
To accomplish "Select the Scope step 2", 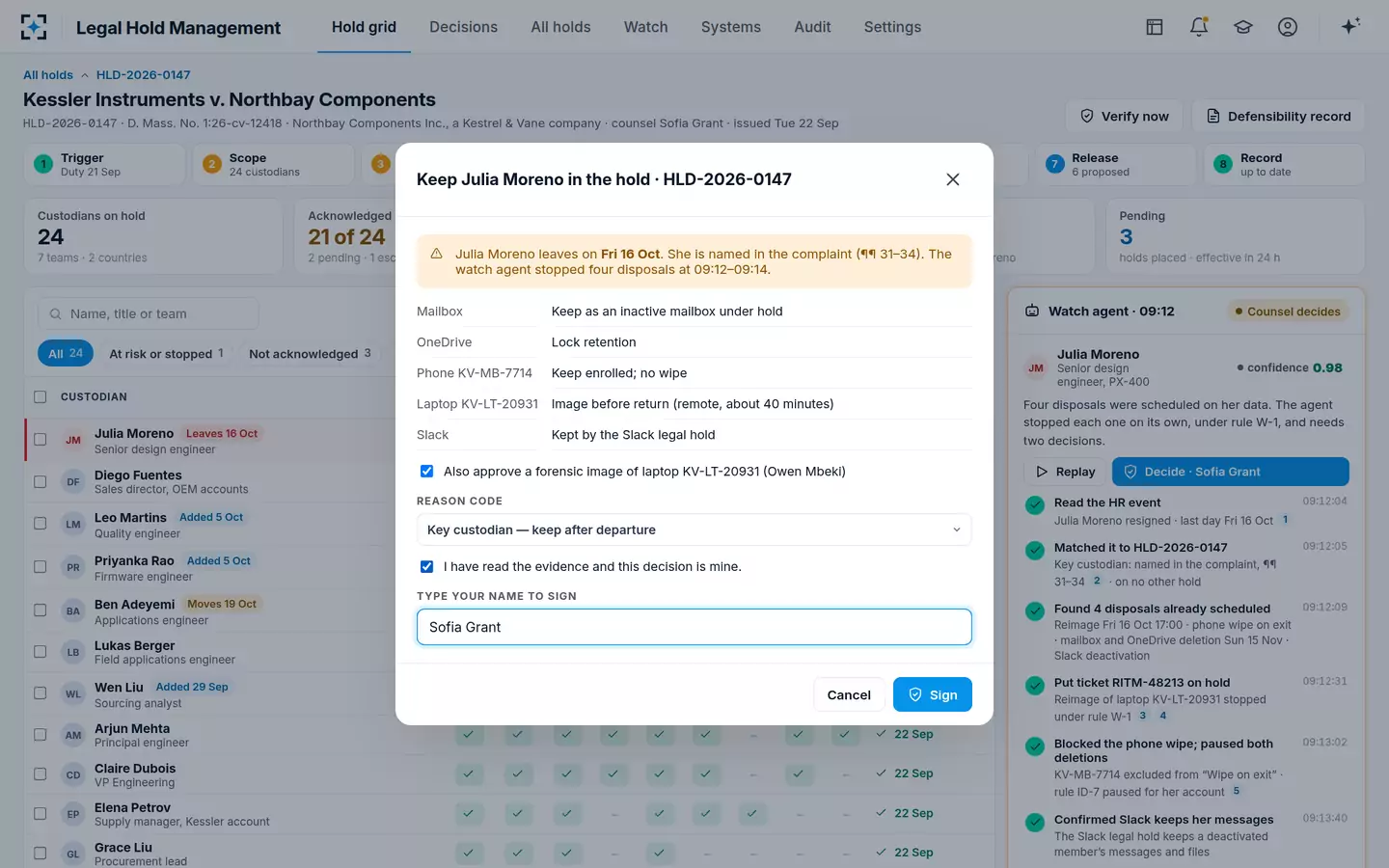I will pyautogui.click(x=273, y=164).
